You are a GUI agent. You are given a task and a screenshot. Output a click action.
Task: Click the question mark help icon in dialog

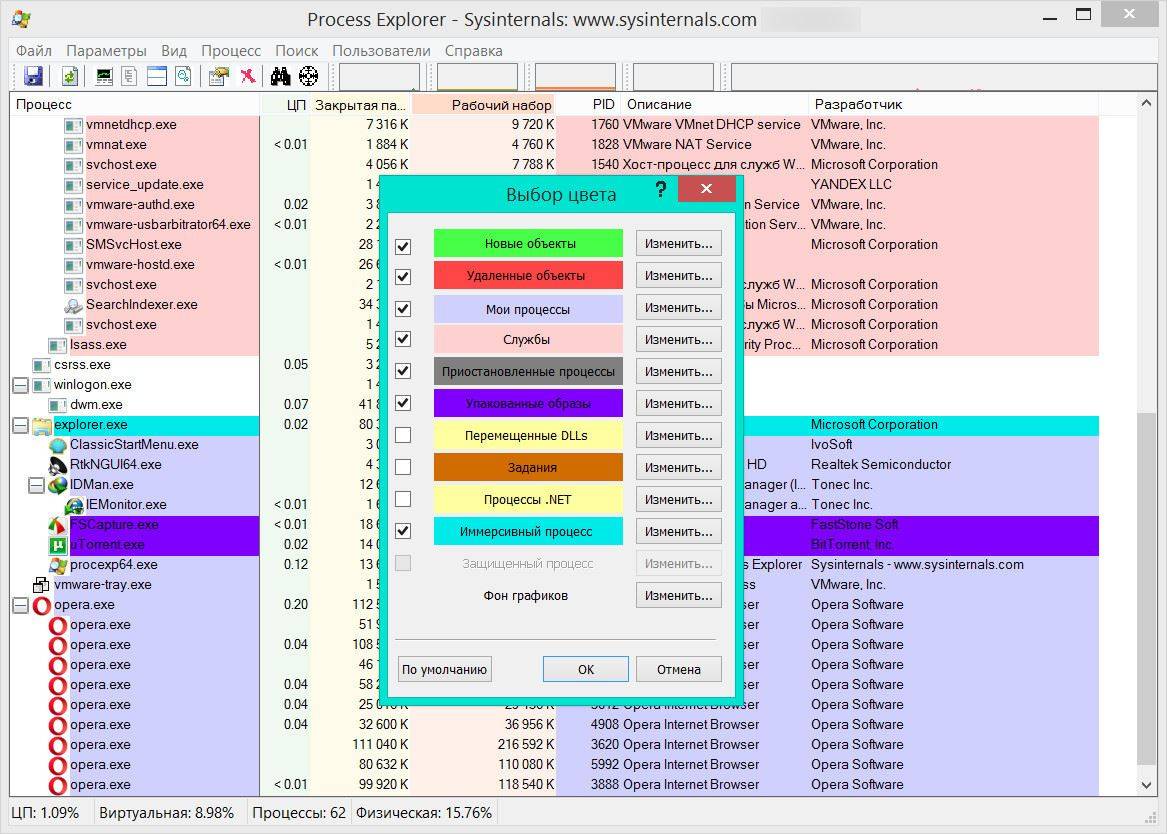click(660, 189)
